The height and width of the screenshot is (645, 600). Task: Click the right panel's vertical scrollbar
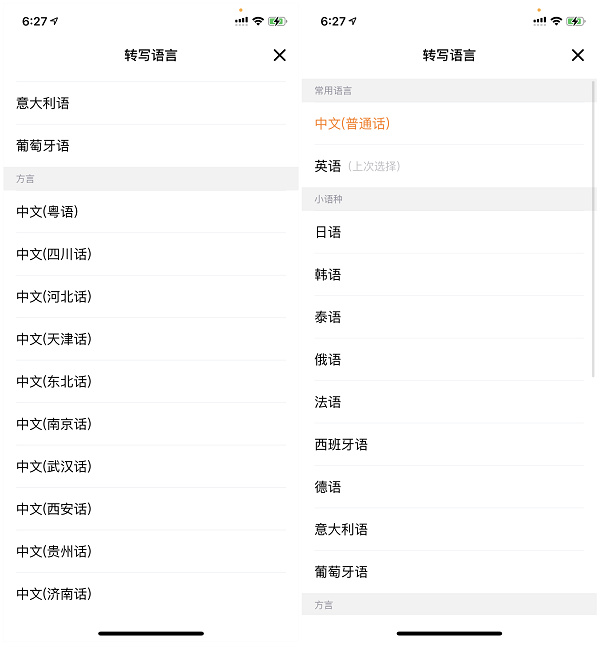click(x=593, y=229)
